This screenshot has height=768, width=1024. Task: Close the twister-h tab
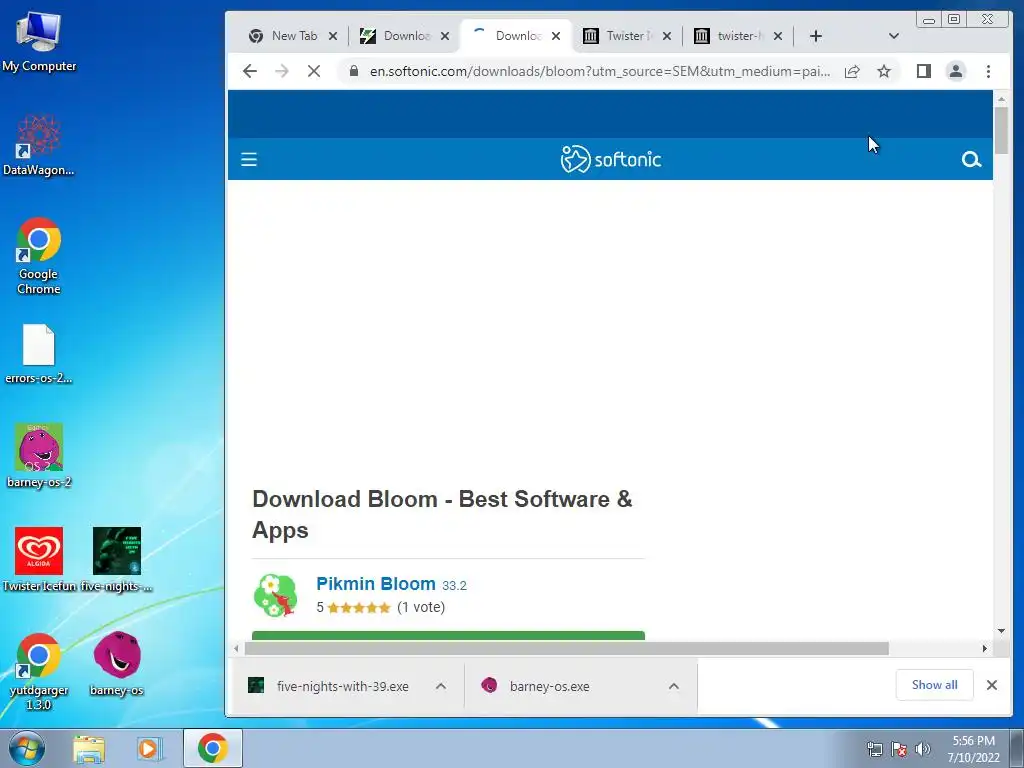[x=778, y=36]
